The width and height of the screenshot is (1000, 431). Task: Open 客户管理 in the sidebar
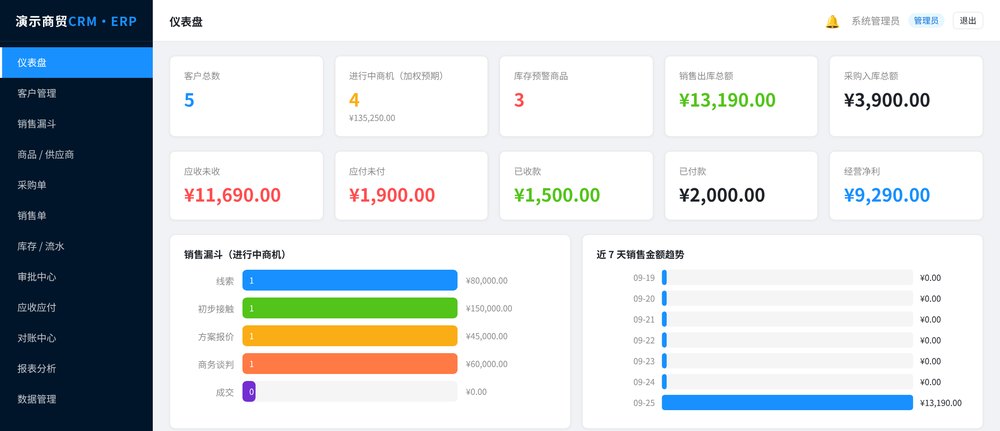(x=77, y=93)
